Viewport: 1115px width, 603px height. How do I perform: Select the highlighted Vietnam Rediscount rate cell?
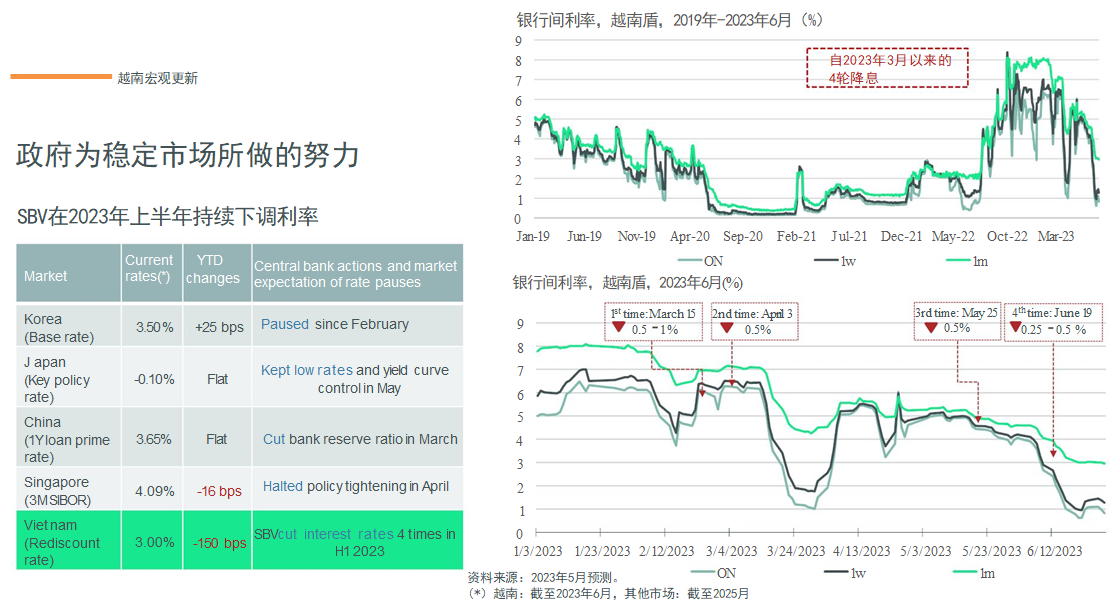[x=68, y=541]
